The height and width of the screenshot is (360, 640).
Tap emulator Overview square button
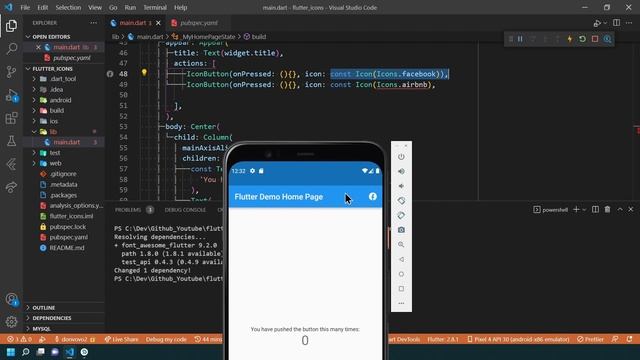coord(401,289)
